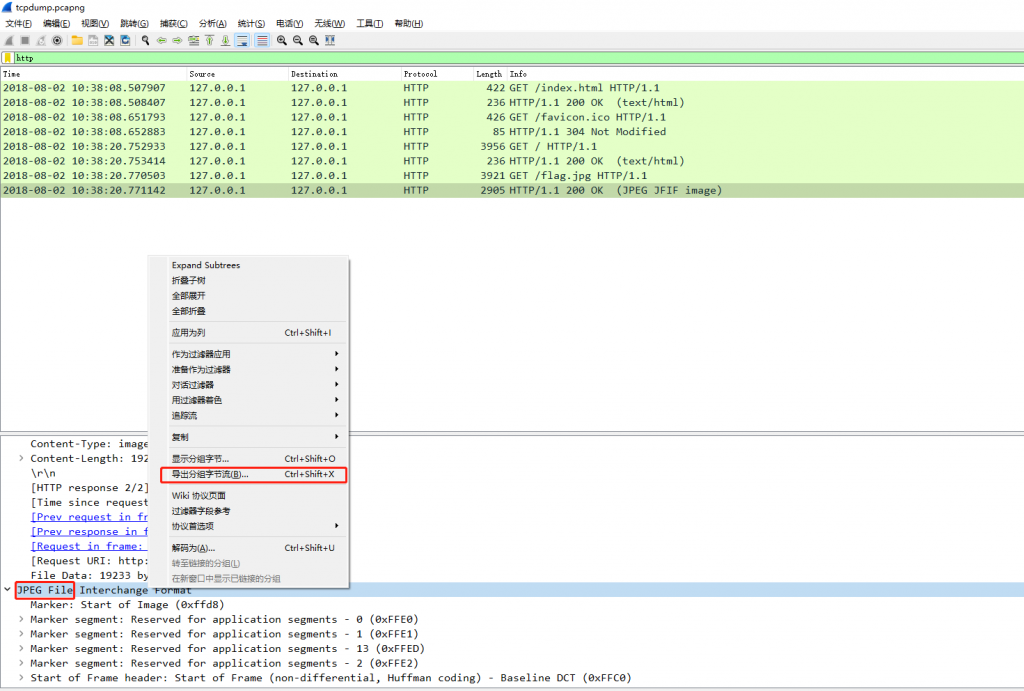This screenshot has height=691, width=1024.
Task: Zoom in on packet text
Action: pos(281,40)
